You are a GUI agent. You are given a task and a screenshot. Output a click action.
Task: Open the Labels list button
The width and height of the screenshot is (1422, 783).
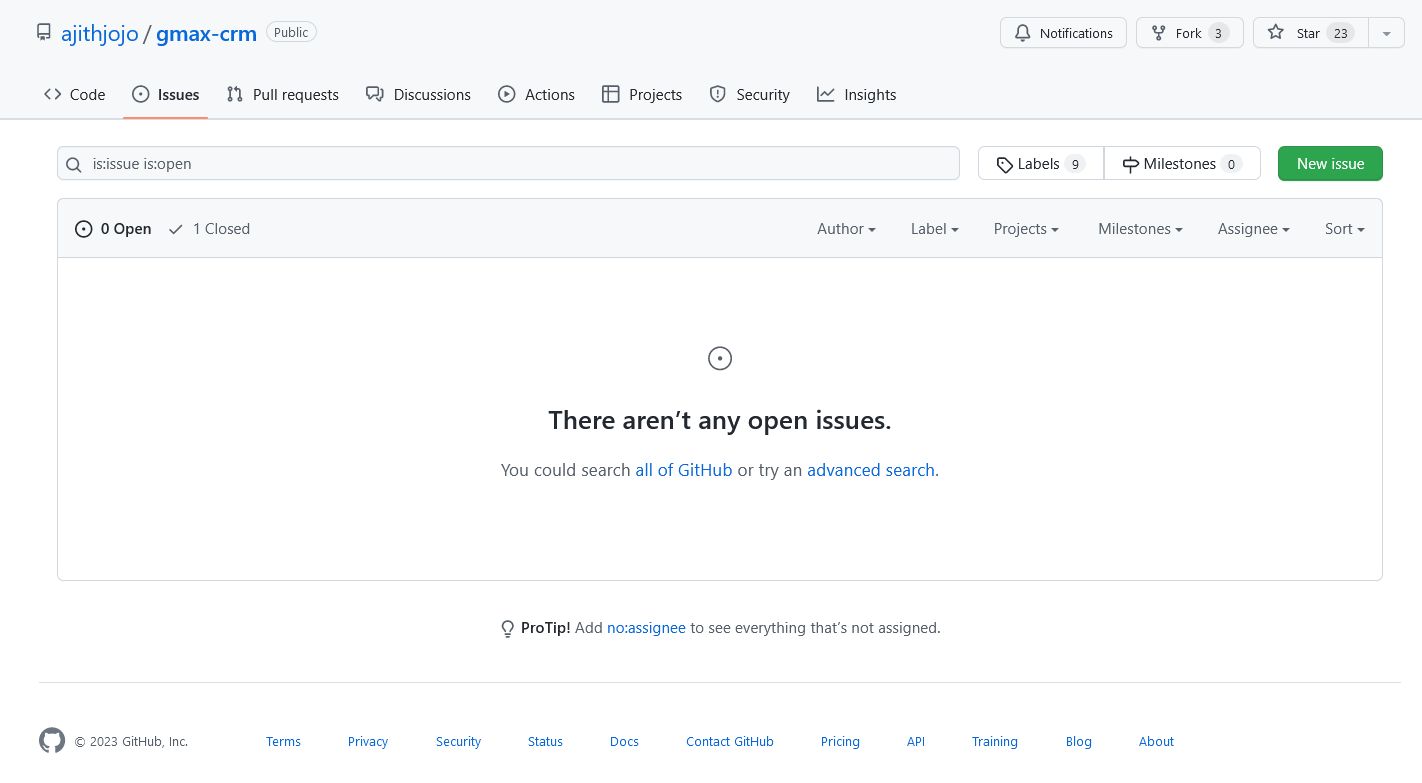click(1041, 164)
